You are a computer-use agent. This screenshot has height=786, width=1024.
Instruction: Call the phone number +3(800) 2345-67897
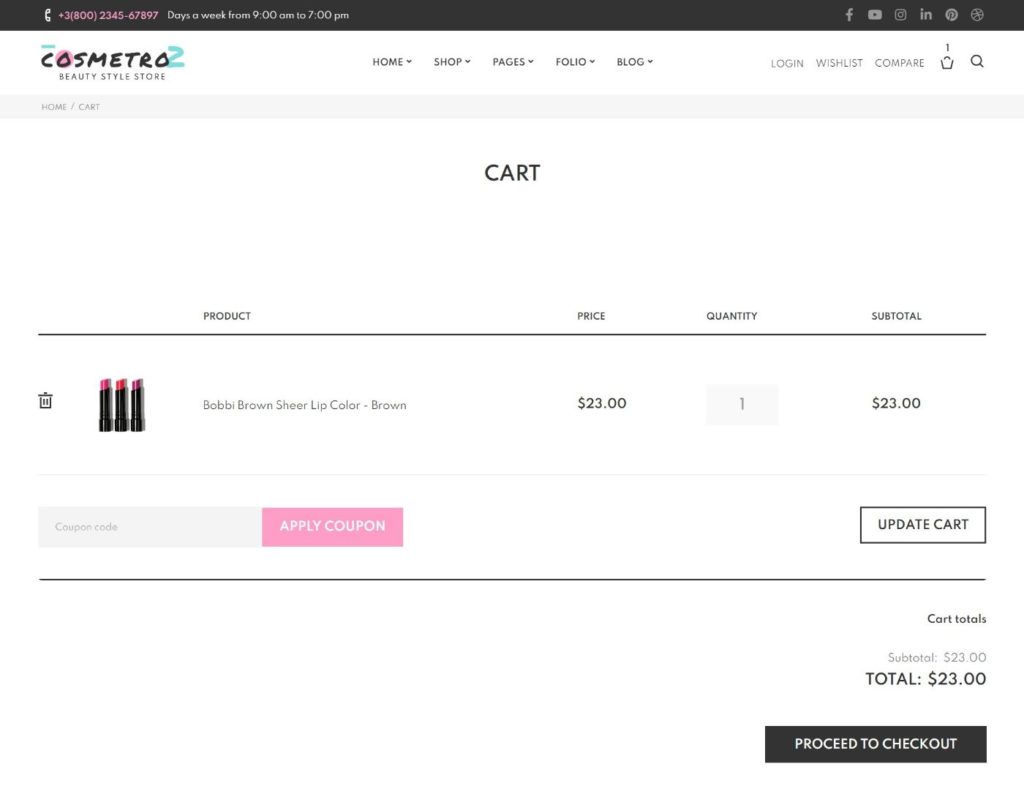[x=108, y=15]
